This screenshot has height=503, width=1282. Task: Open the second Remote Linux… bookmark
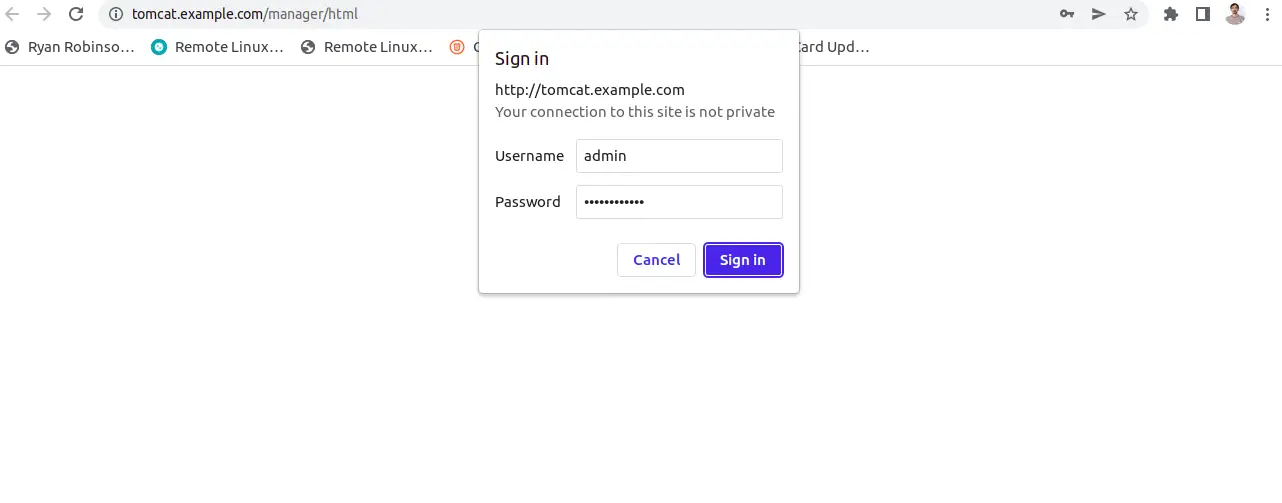point(367,47)
